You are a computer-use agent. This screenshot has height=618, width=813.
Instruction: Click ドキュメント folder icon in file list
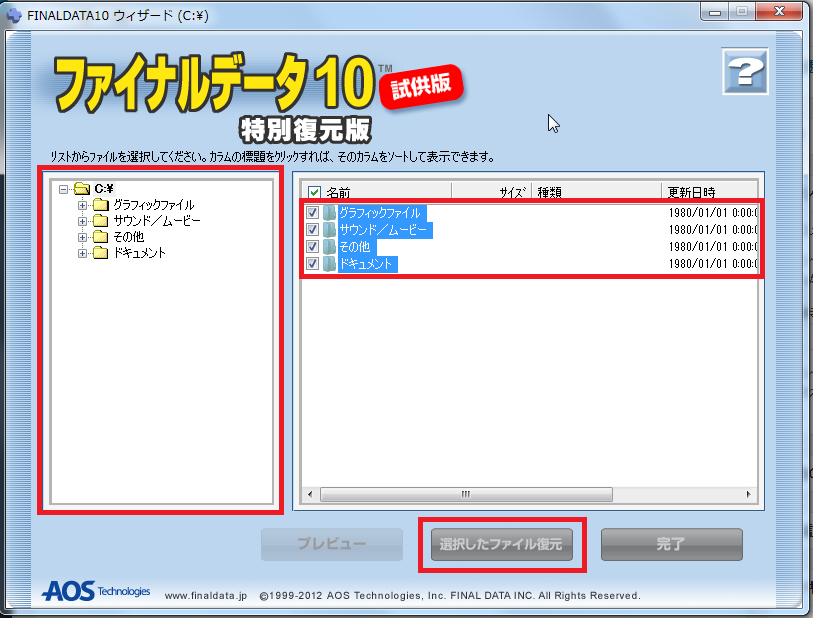pos(329,264)
